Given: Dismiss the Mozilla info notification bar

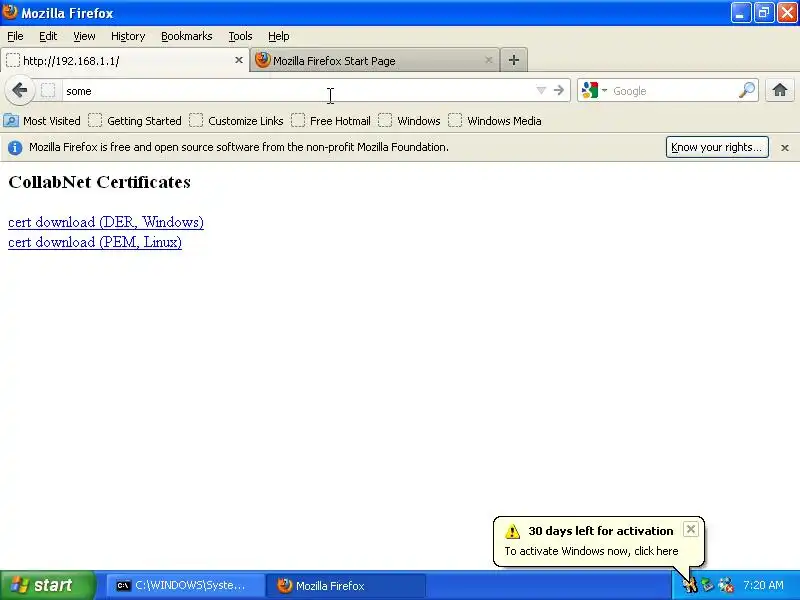Looking at the screenshot, I should tap(785, 147).
